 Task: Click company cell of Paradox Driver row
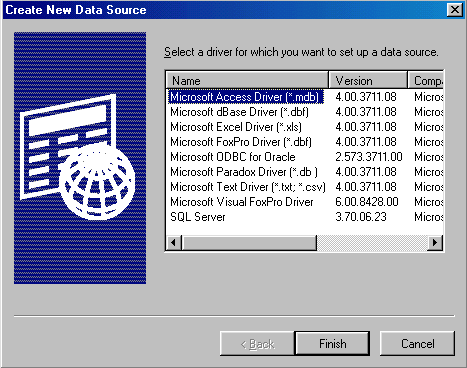(x=429, y=172)
